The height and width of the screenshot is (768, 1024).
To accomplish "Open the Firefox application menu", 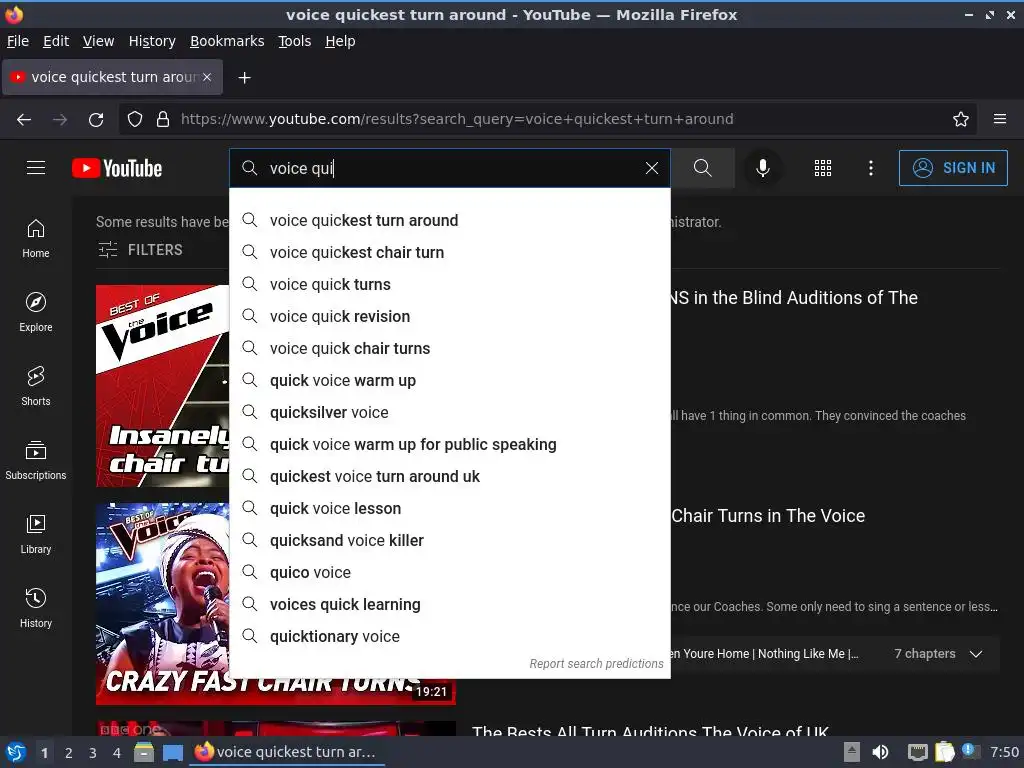I will click(1000, 119).
